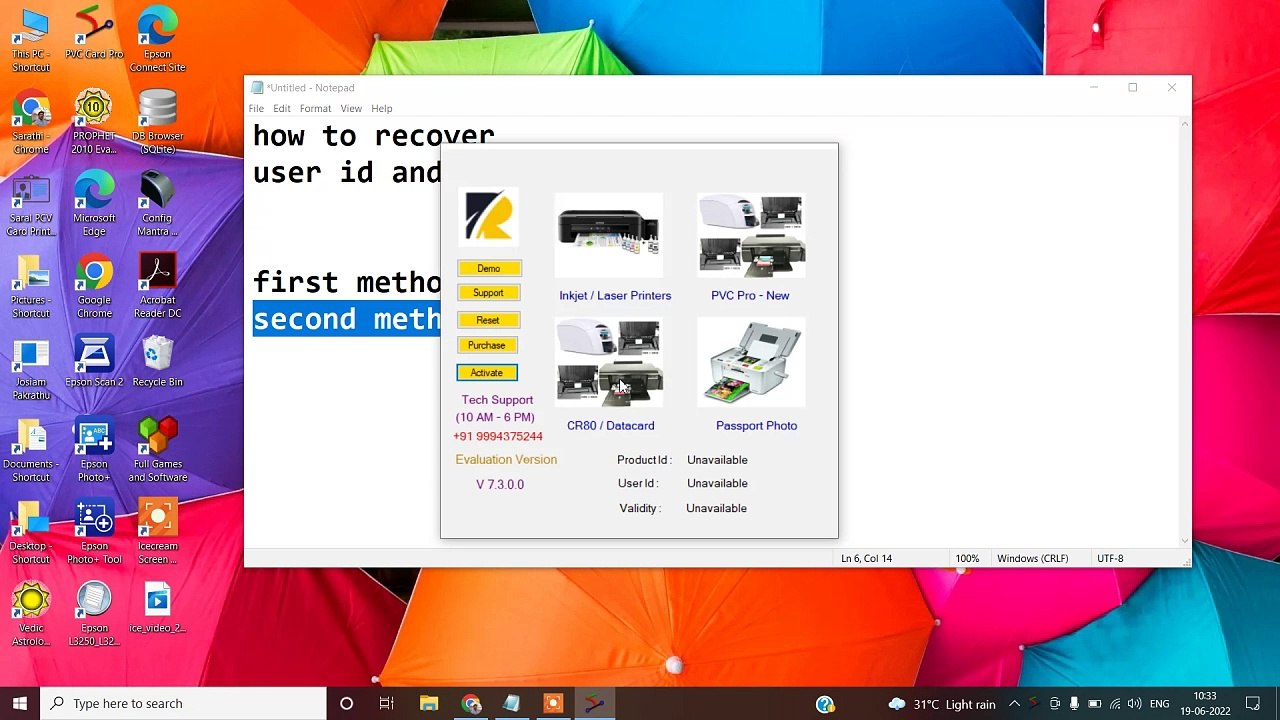Open Notepad Format menu
This screenshot has height=720, width=1280.
[315, 108]
